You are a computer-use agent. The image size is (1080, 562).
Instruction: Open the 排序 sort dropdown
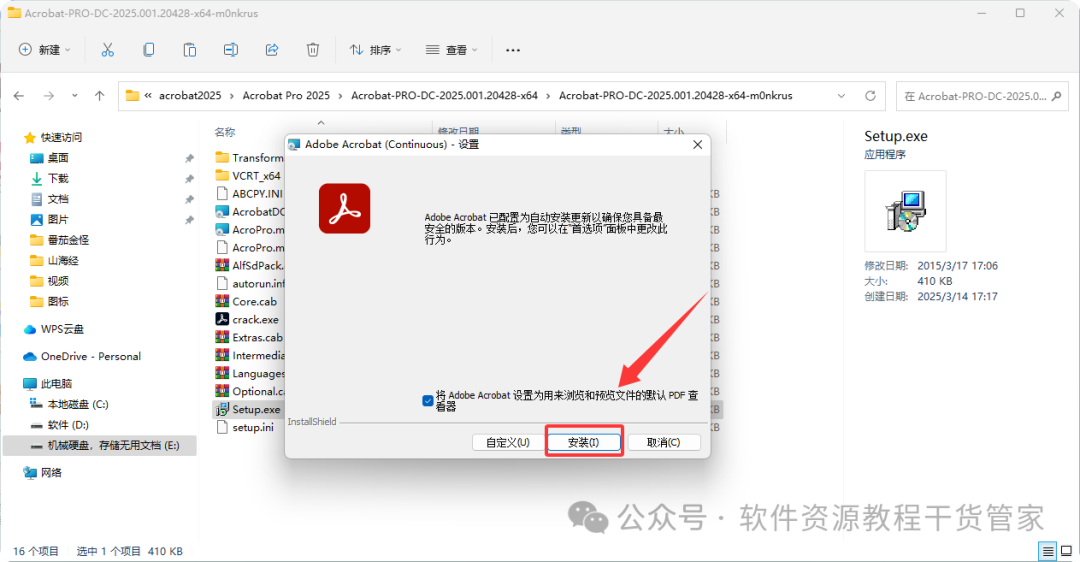375,50
